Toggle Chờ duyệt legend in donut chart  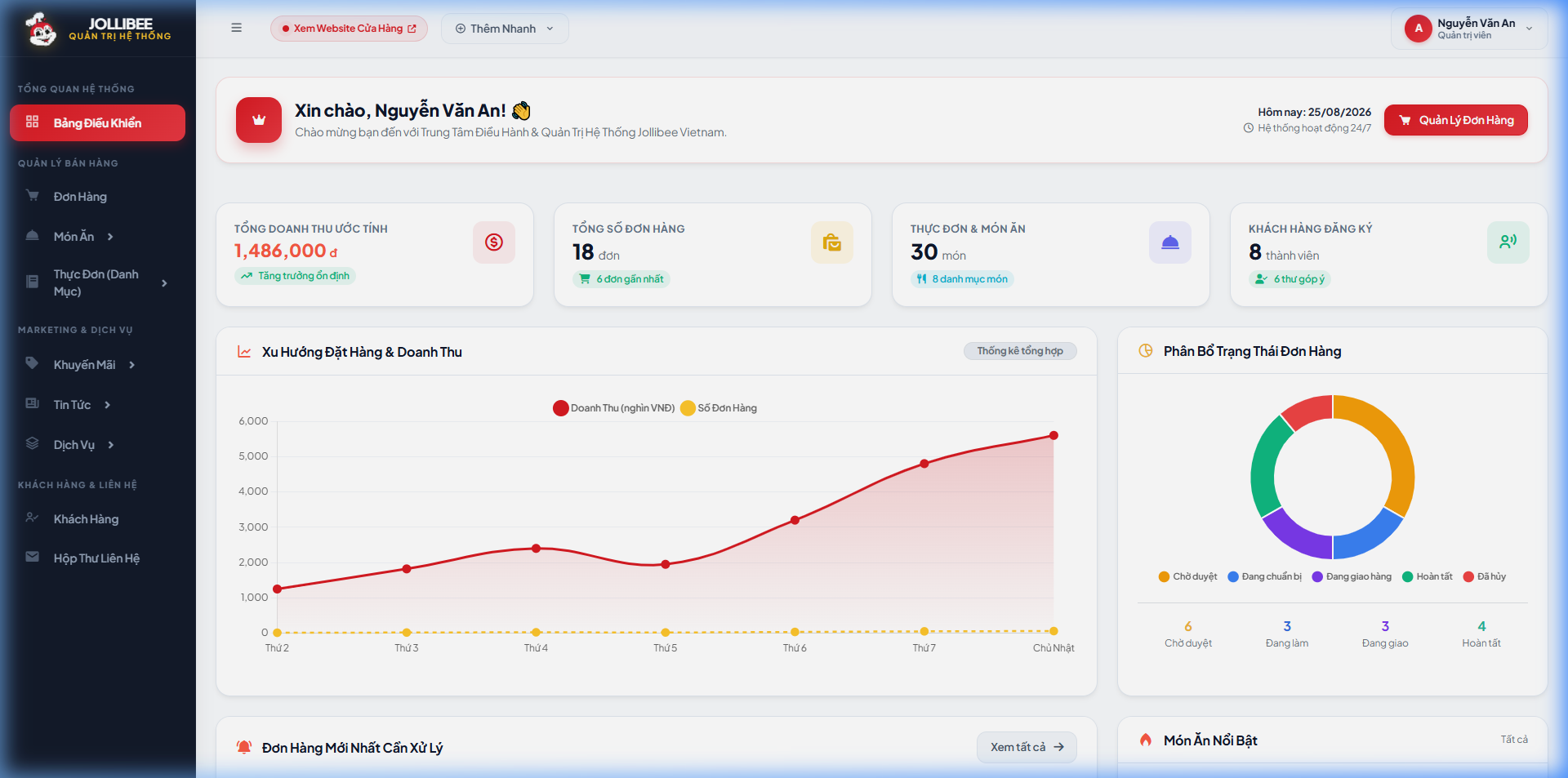point(1187,576)
